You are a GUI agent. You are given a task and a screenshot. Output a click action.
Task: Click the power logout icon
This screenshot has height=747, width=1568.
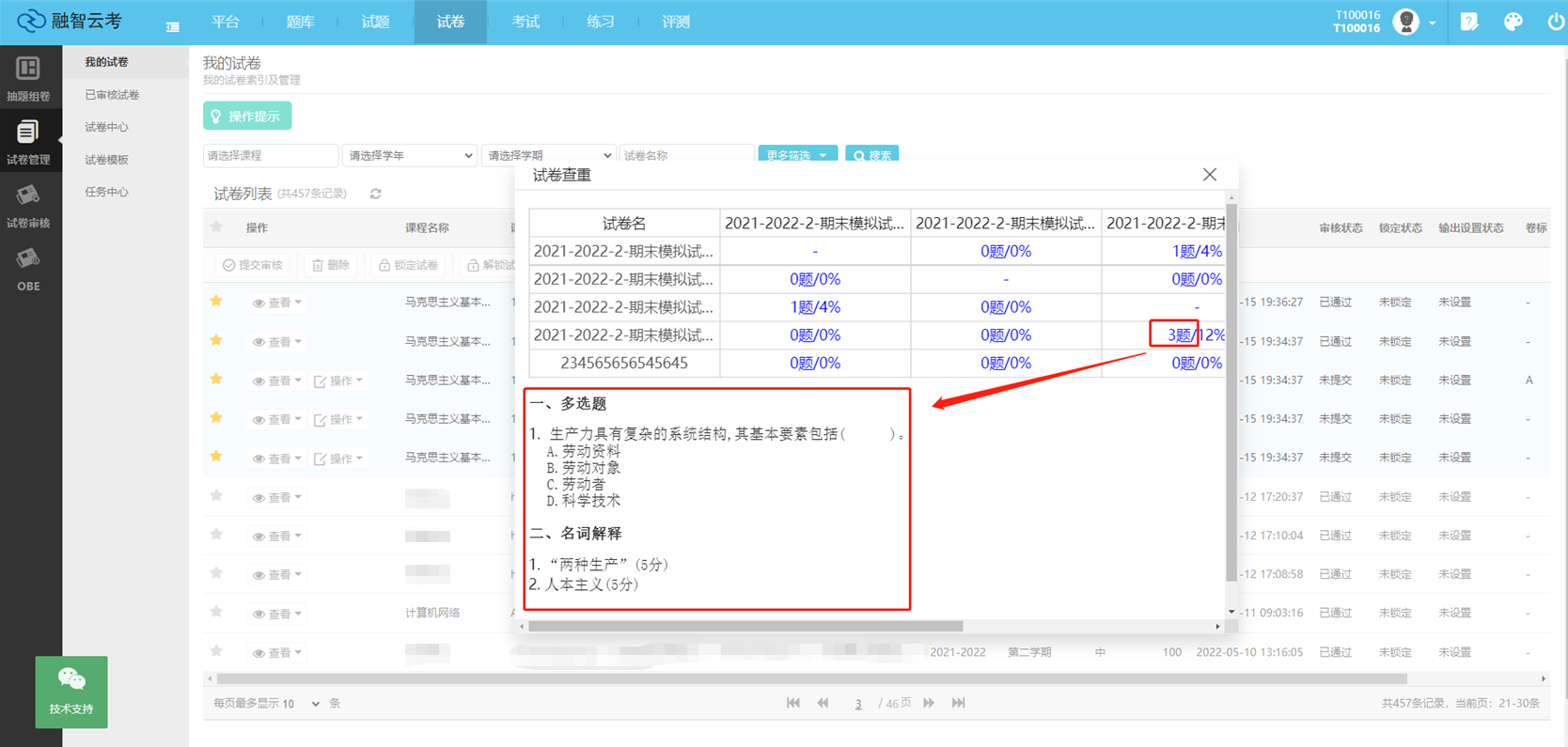tap(1556, 22)
